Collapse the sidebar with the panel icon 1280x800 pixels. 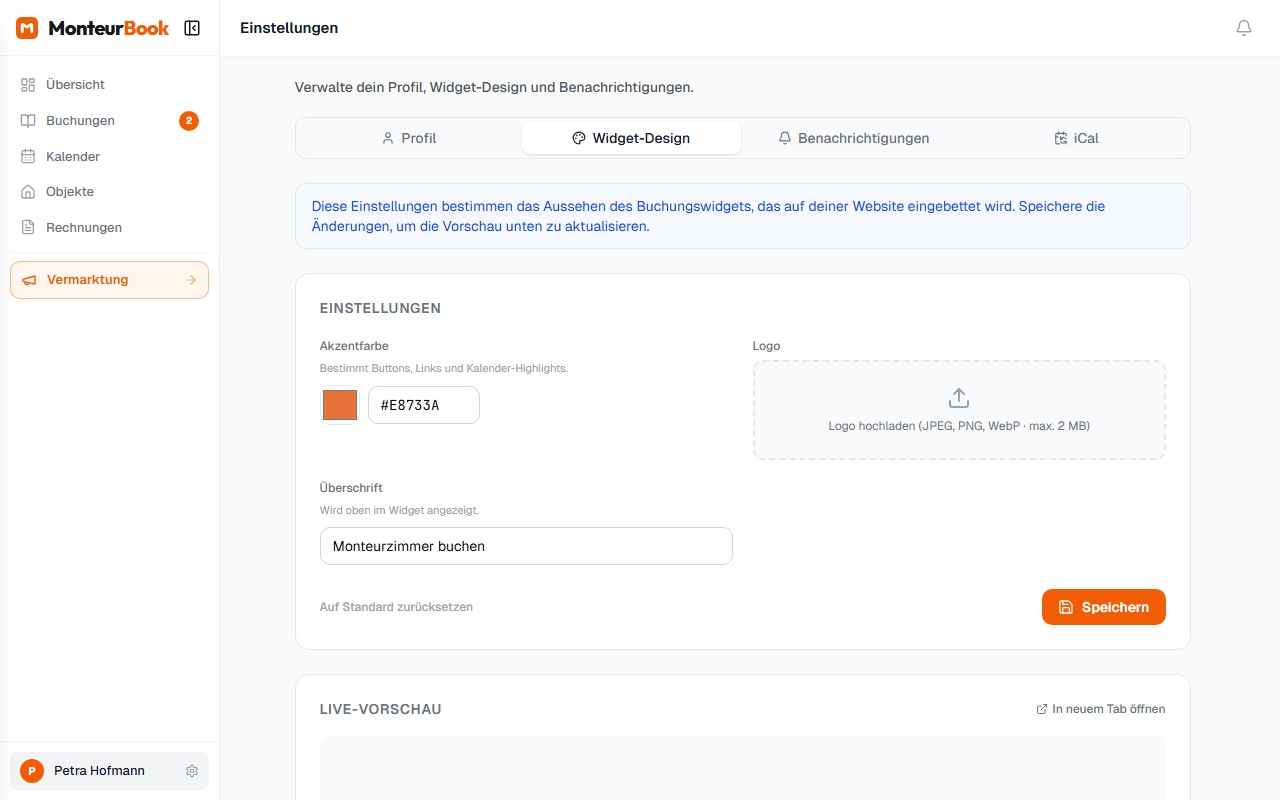pos(192,28)
